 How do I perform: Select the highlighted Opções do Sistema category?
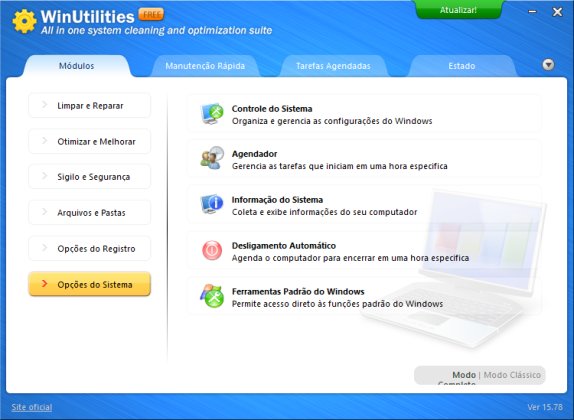89,284
